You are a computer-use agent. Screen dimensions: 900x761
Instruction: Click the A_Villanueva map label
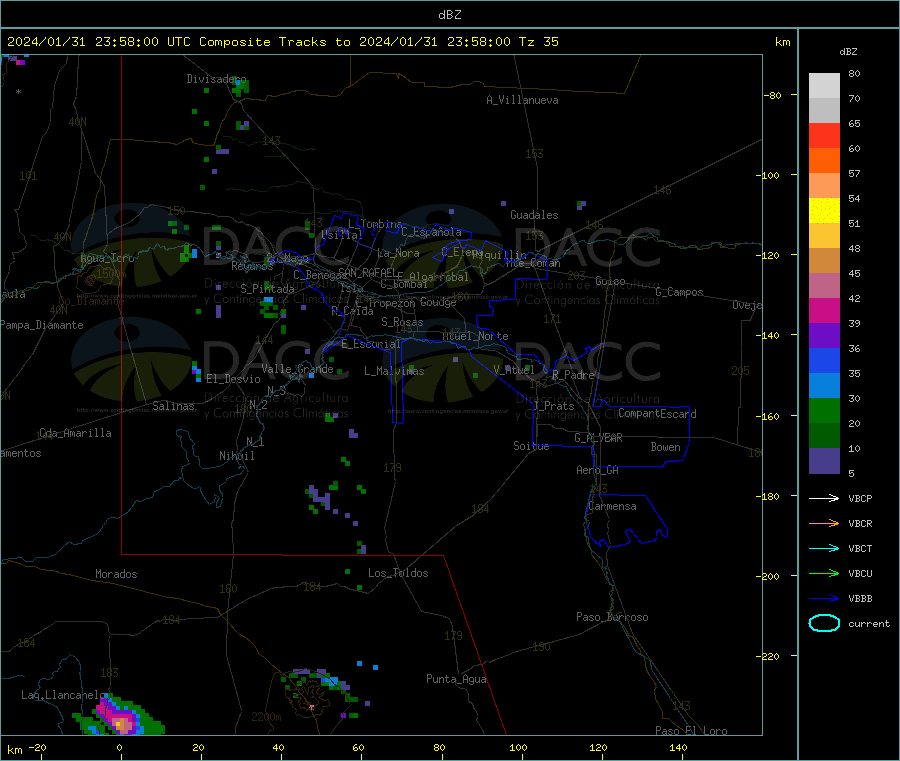(x=522, y=100)
